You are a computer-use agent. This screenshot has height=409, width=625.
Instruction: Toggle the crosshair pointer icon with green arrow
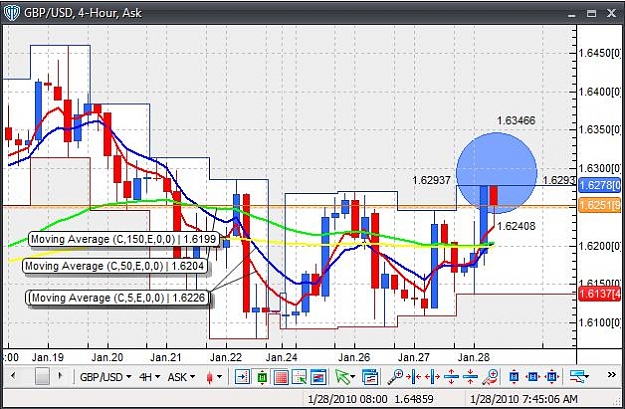click(x=299, y=376)
